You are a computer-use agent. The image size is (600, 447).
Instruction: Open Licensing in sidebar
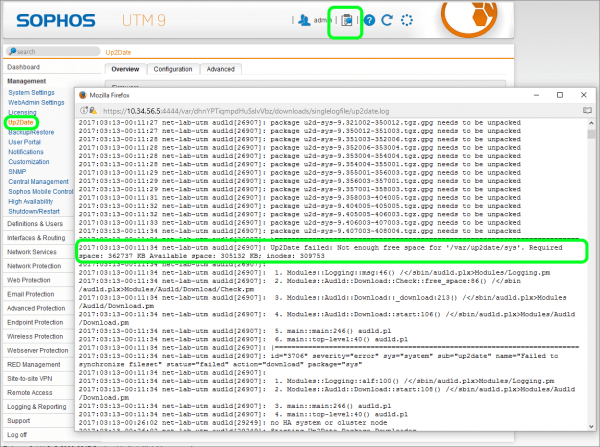pos(22,113)
